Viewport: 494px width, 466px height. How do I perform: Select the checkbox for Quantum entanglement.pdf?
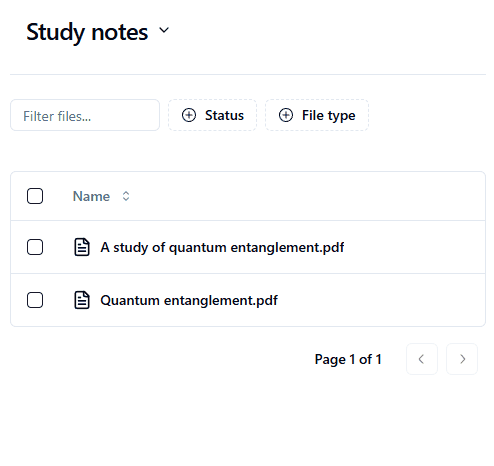point(35,300)
